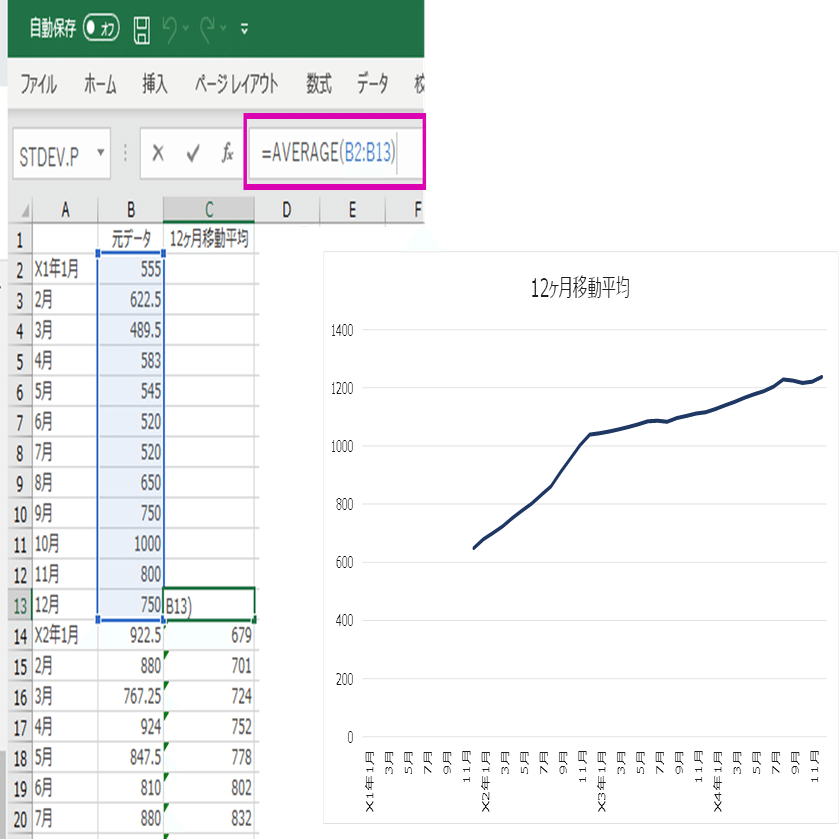Image resolution: width=839 pixels, height=839 pixels.
Task: Click the Save floppy disk icon
Action: (x=141, y=29)
